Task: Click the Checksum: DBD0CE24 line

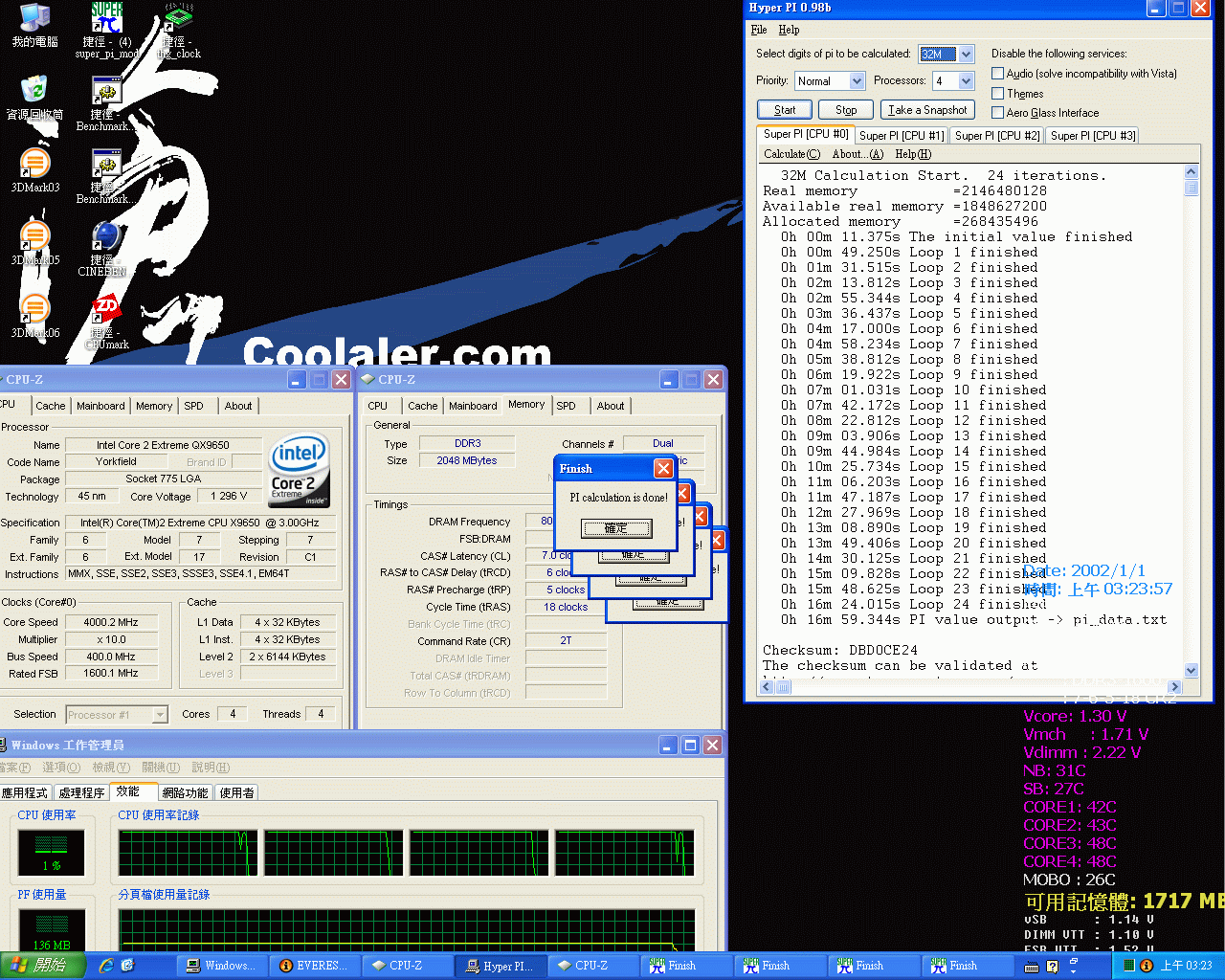Action: [840, 650]
